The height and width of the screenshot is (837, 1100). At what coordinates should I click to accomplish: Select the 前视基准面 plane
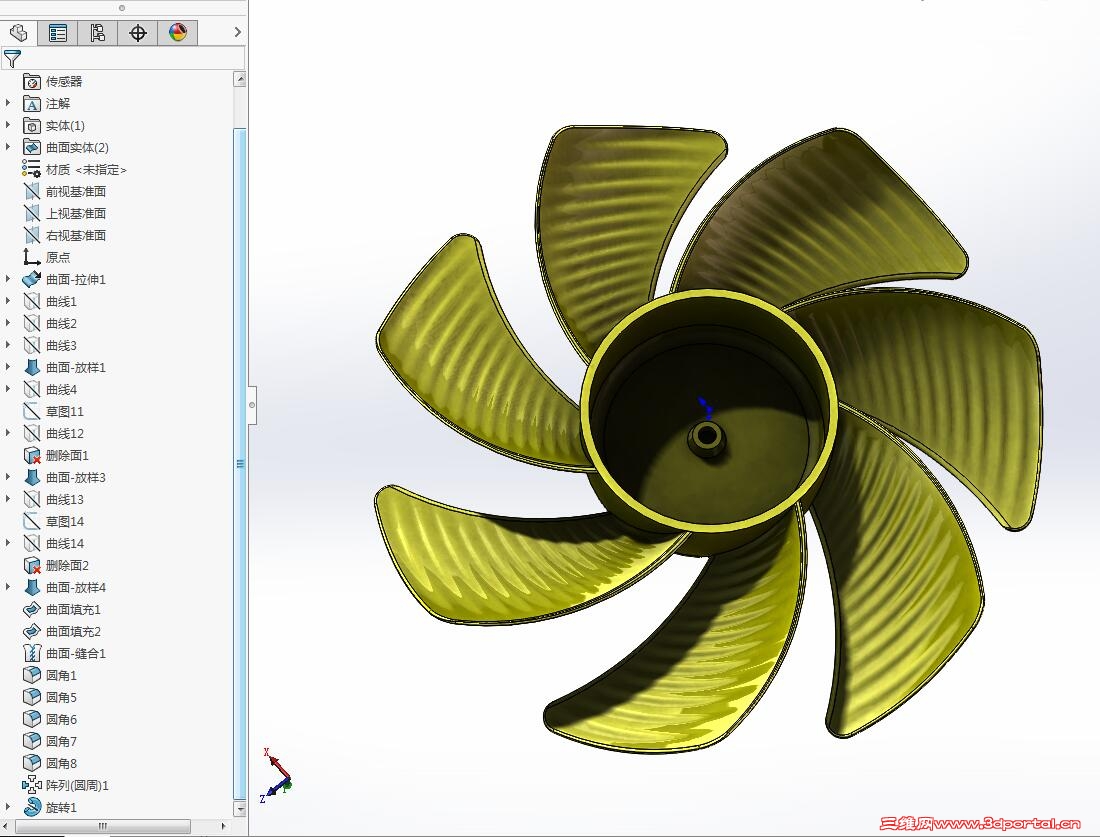tap(75, 192)
